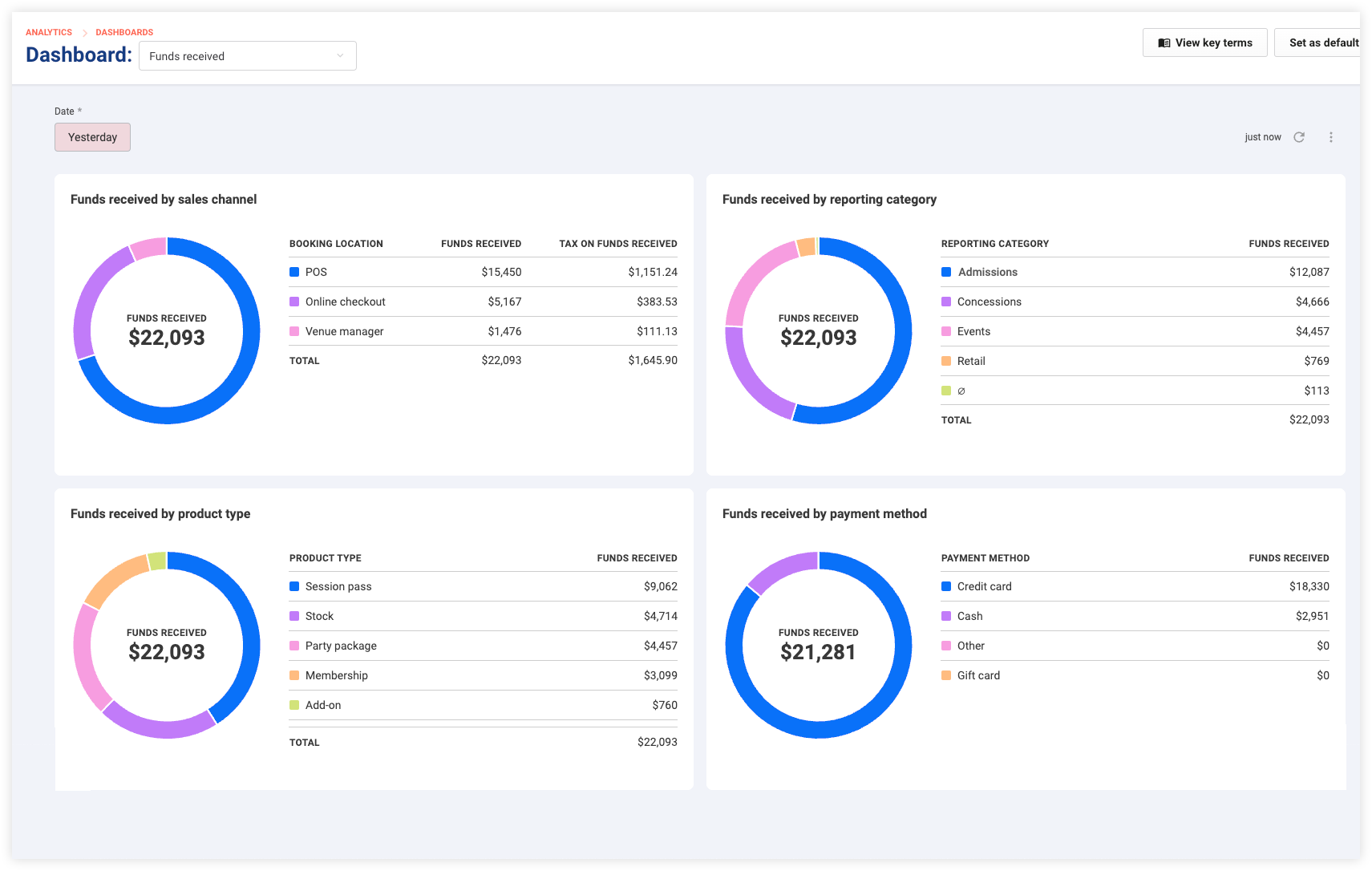Viewport: 1372px width, 871px height.
Task: Click the book icon on View key terms
Action: tap(1164, 43)
